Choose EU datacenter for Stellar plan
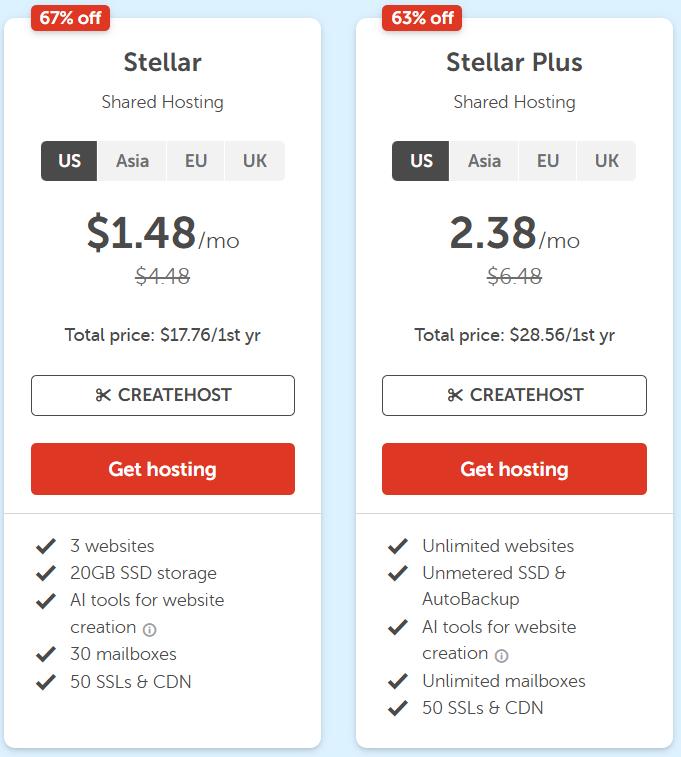Screen dimensions: 681x757 pos(196,161)
